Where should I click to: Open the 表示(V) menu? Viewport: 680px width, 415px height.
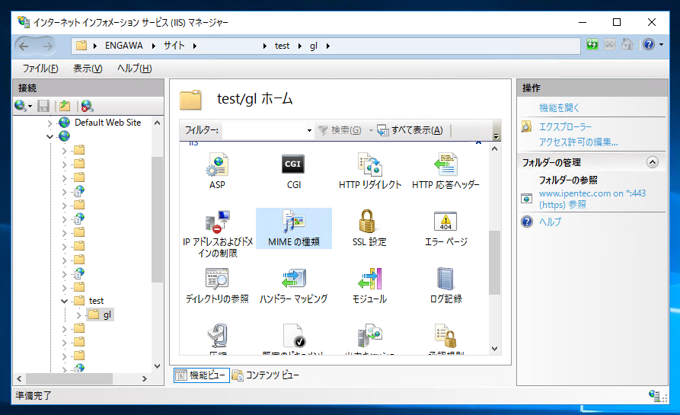pyautogui.click(x=88, y=69)
